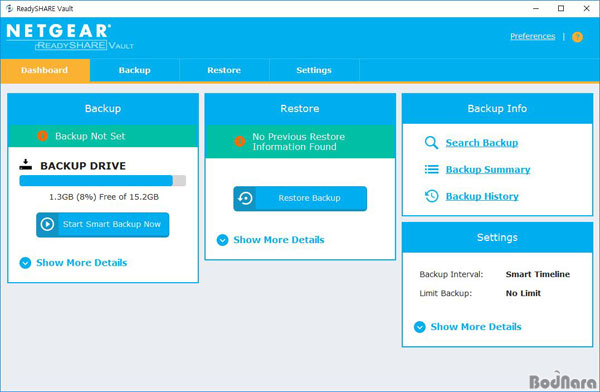This screenshot has height=392, width=600.
Task: Open the Backup History link
Action: coord(482,196)
